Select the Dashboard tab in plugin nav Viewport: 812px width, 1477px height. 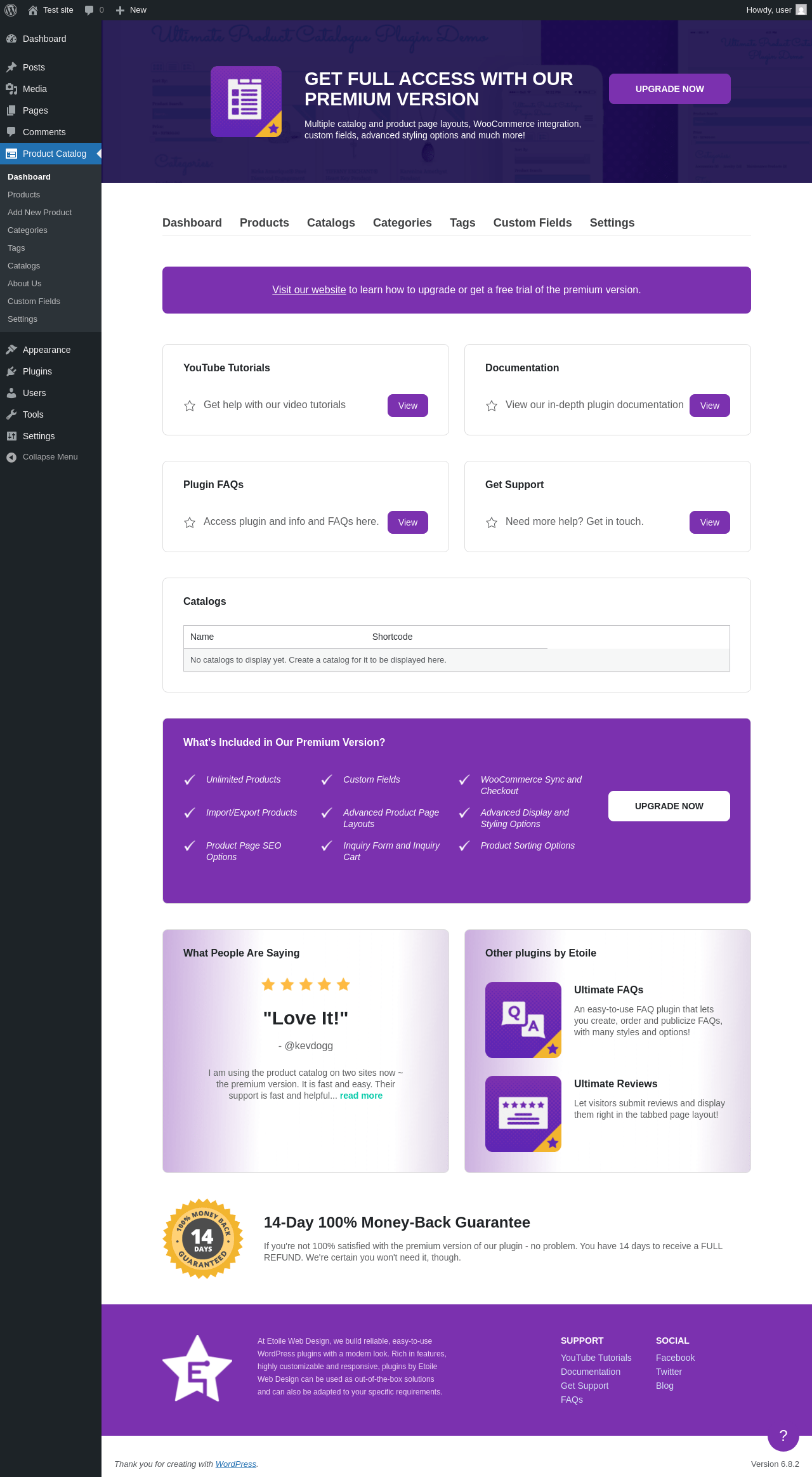192,223
